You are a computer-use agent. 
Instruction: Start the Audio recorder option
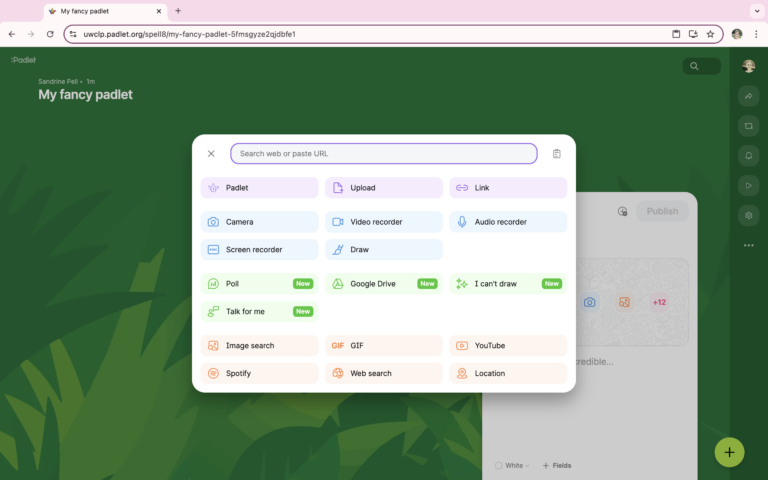pyautogui.click(x=507, y=222)
